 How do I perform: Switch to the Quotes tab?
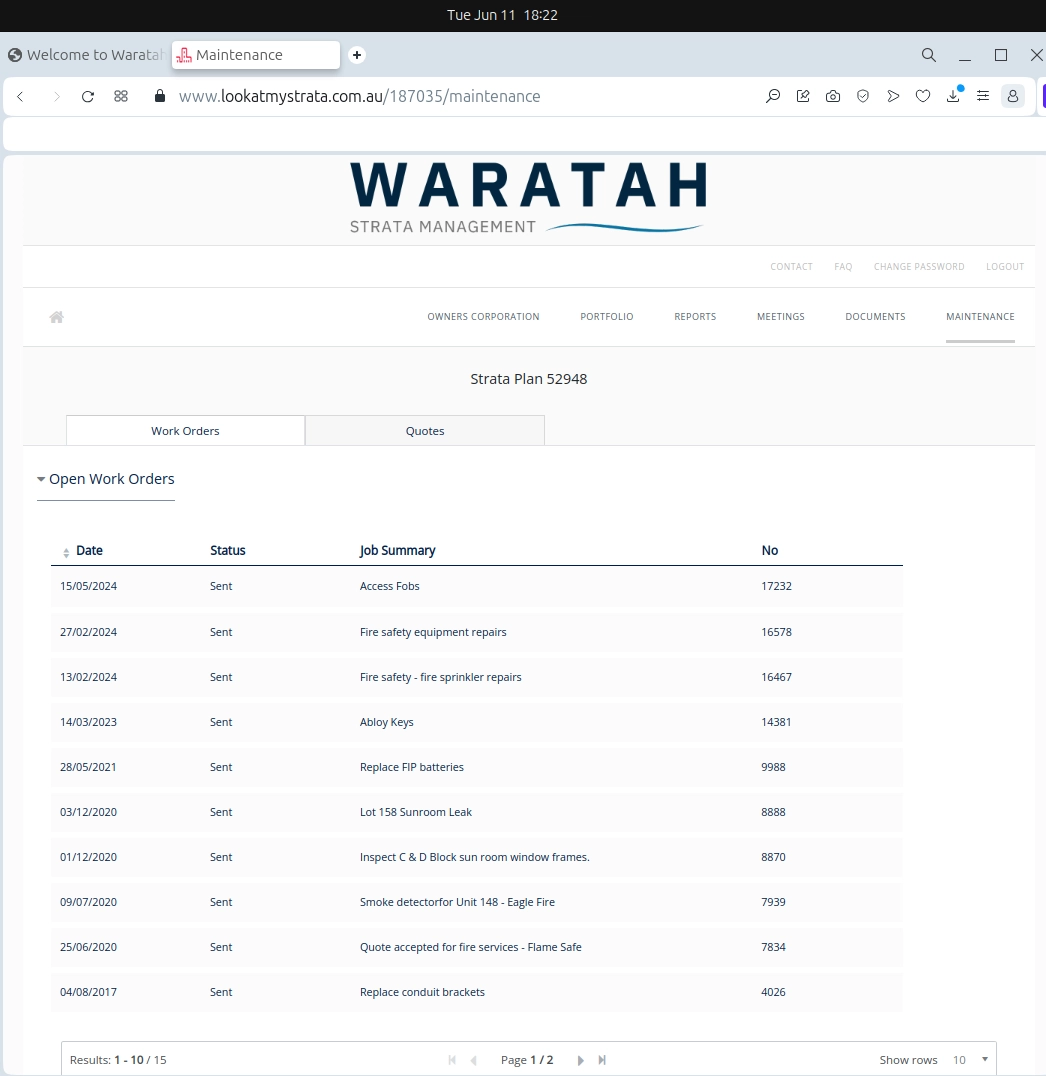point(425,431)
